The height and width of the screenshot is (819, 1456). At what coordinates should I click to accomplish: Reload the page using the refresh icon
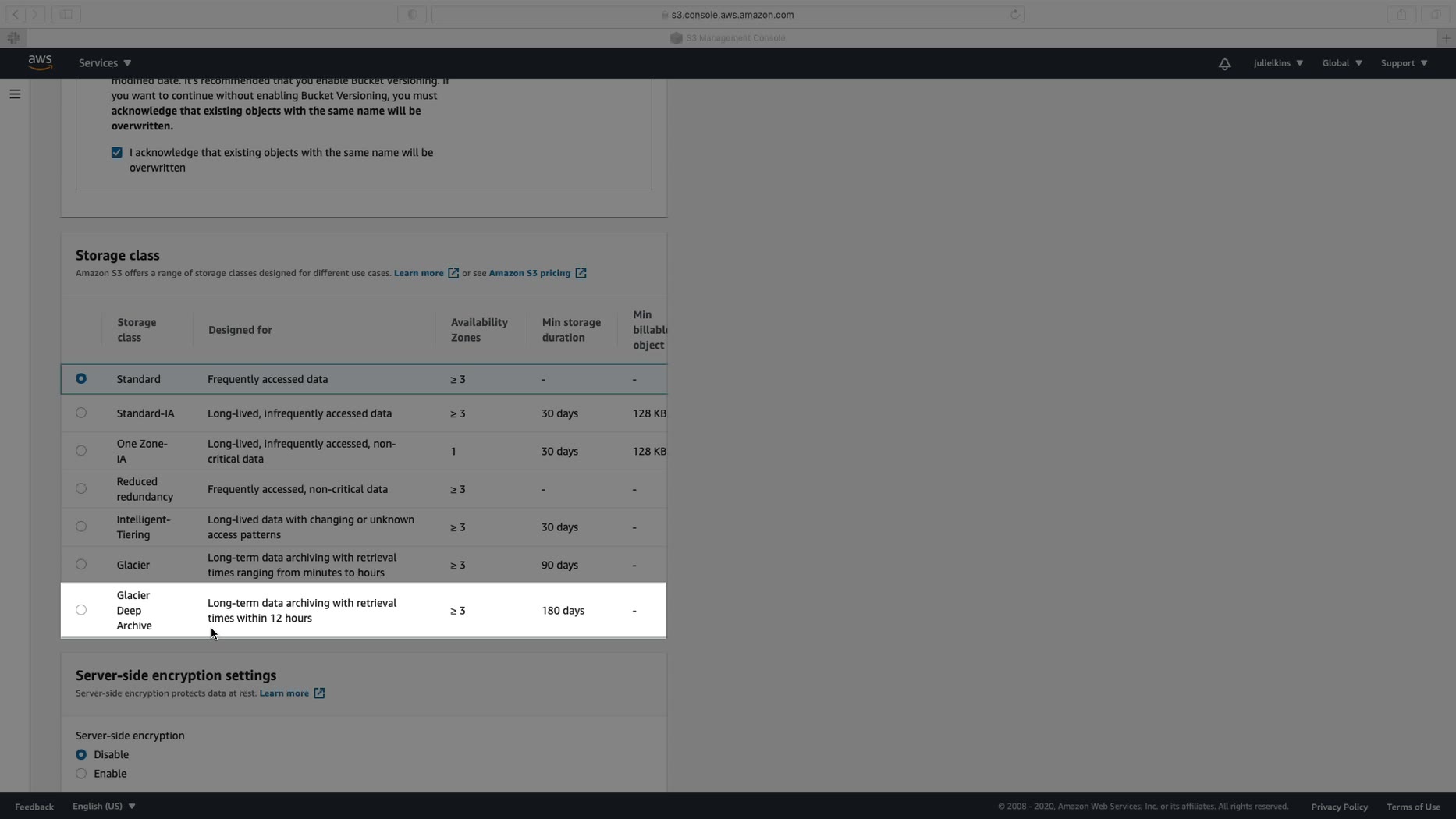coord(1015,14)
